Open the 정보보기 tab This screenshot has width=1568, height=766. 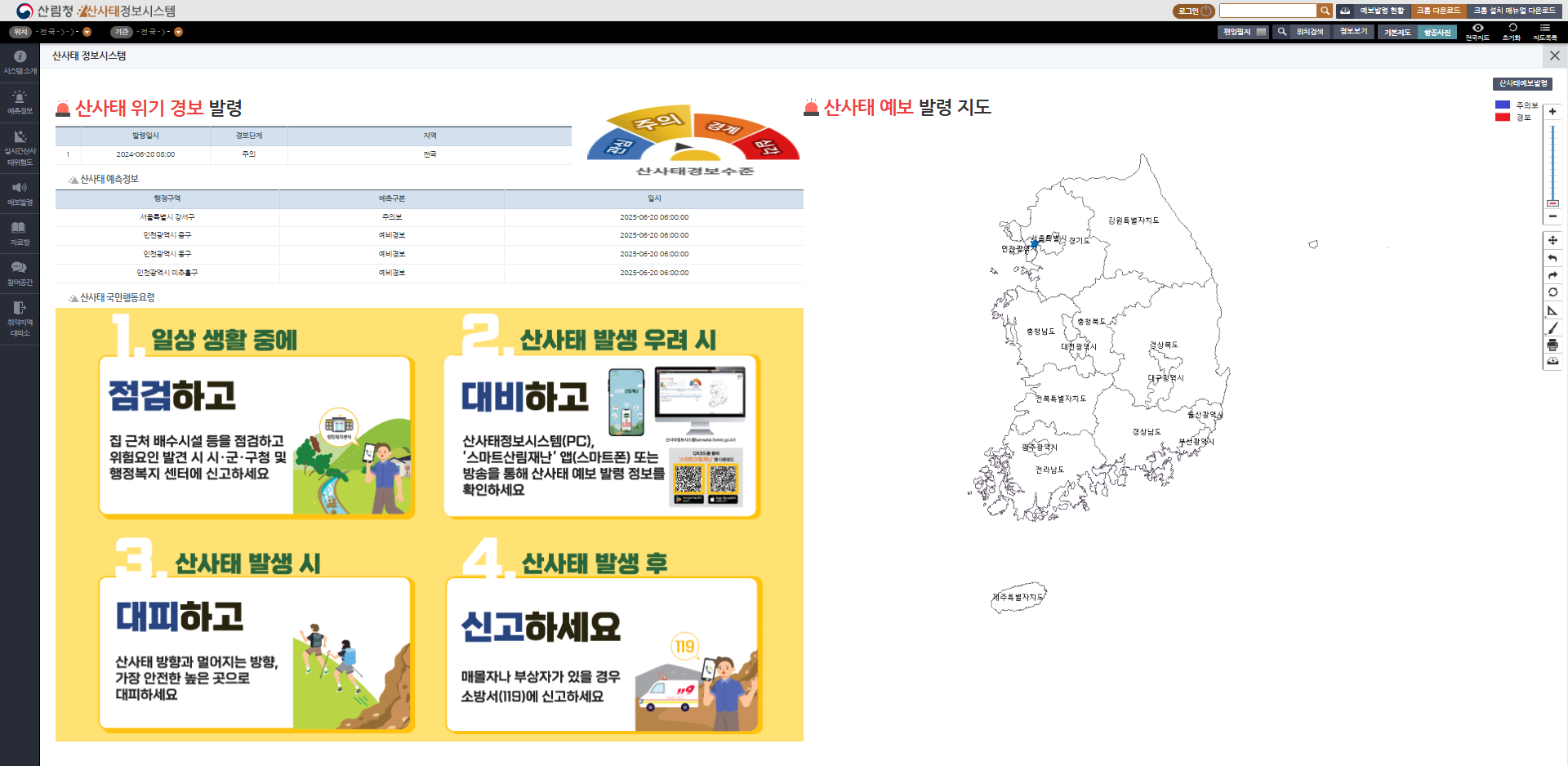tap(1353, 32)
